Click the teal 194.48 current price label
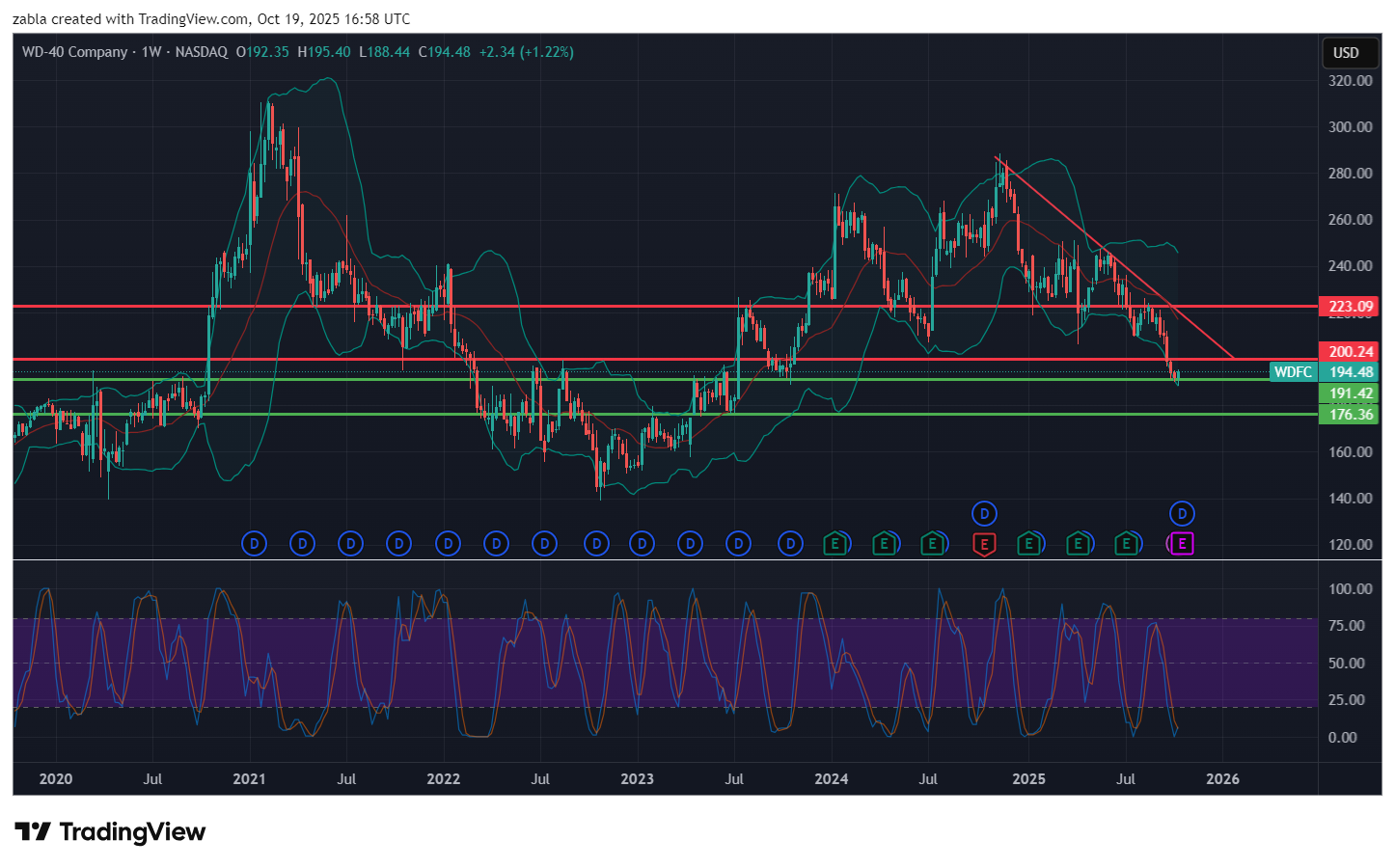 click(x=1350, y=372)
